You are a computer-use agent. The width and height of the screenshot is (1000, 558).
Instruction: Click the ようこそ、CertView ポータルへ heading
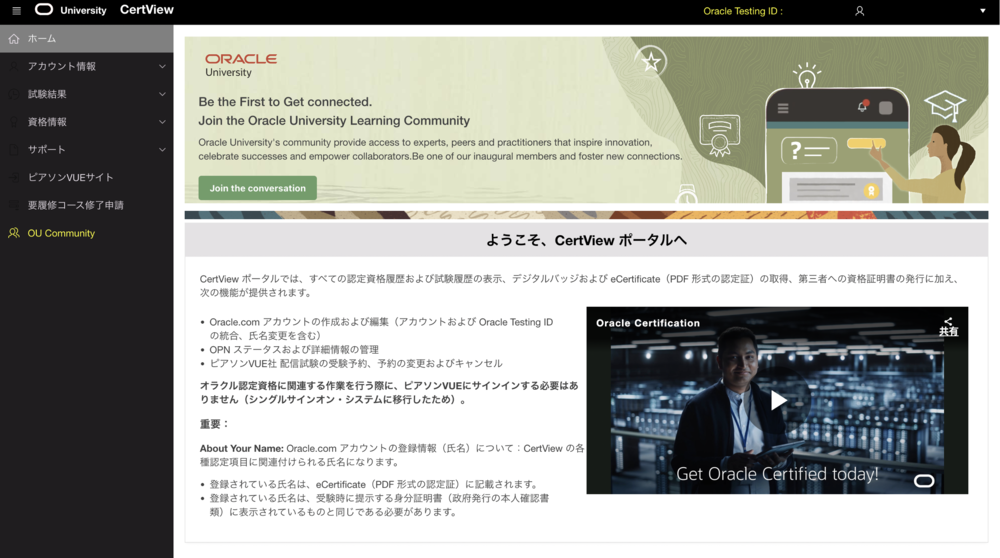pos(586,240)
